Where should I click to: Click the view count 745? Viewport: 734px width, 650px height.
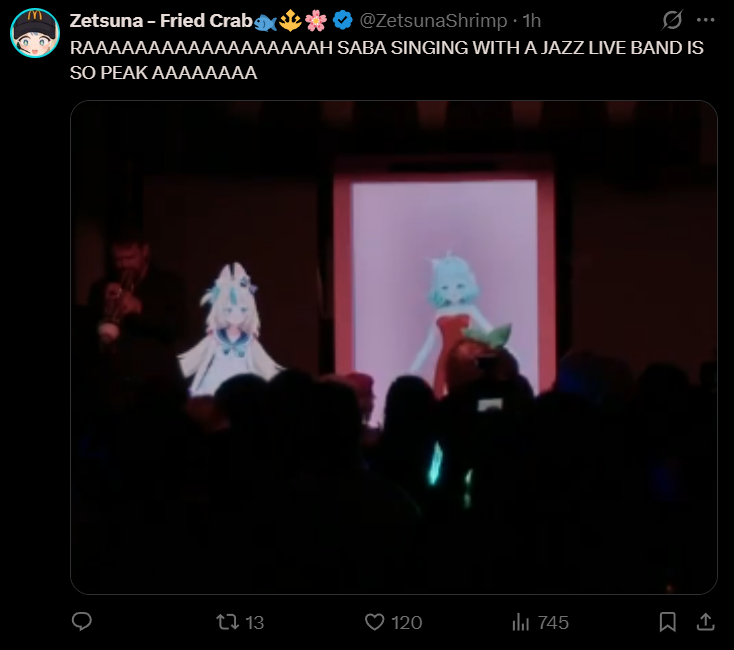point(553,623)
